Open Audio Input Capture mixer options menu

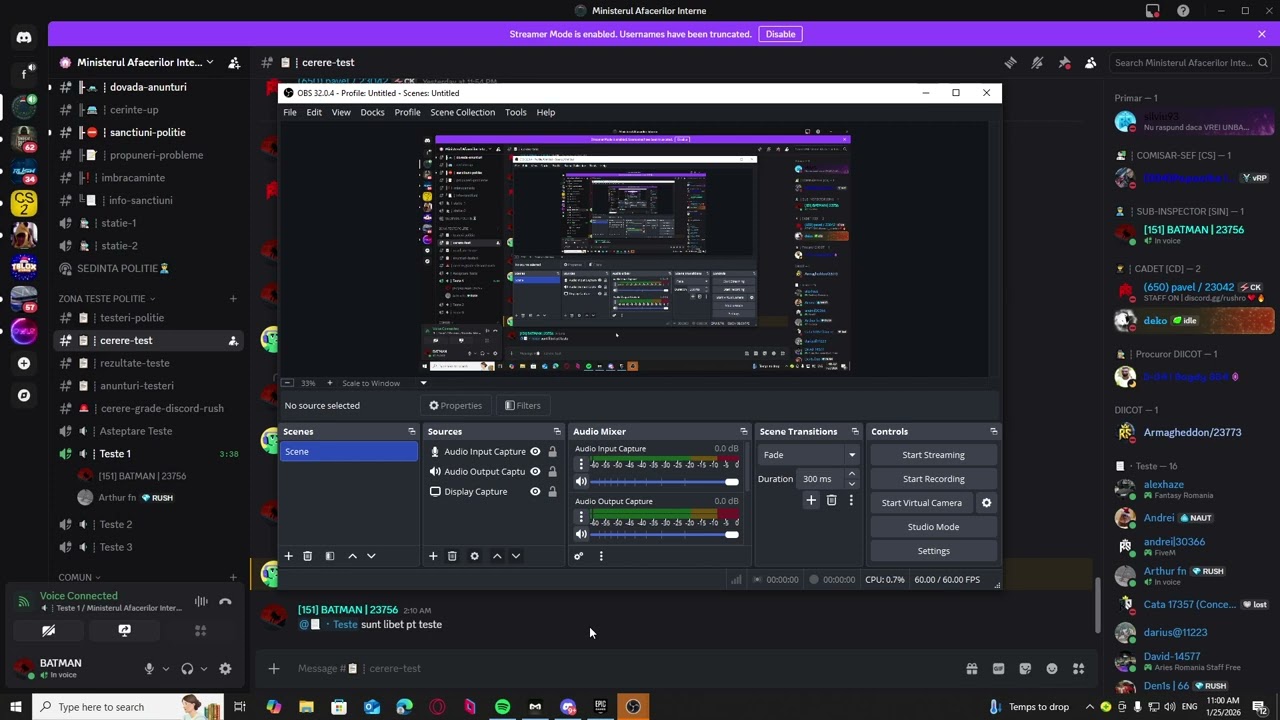pos(581,464)
